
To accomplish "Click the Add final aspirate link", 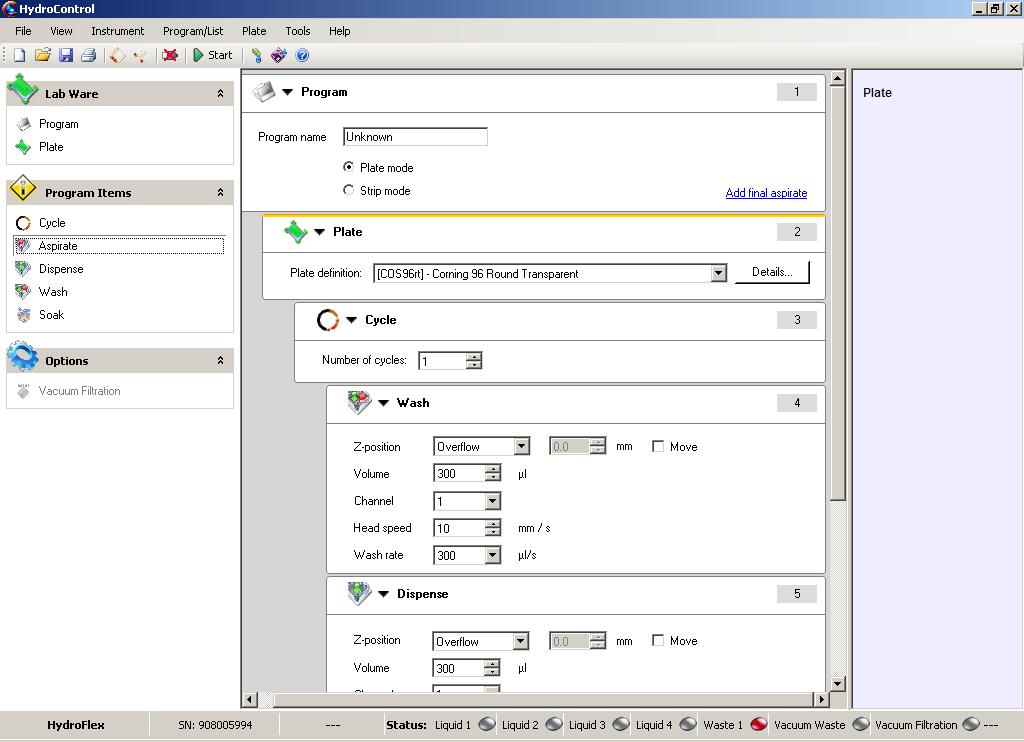I will [766, 193].
